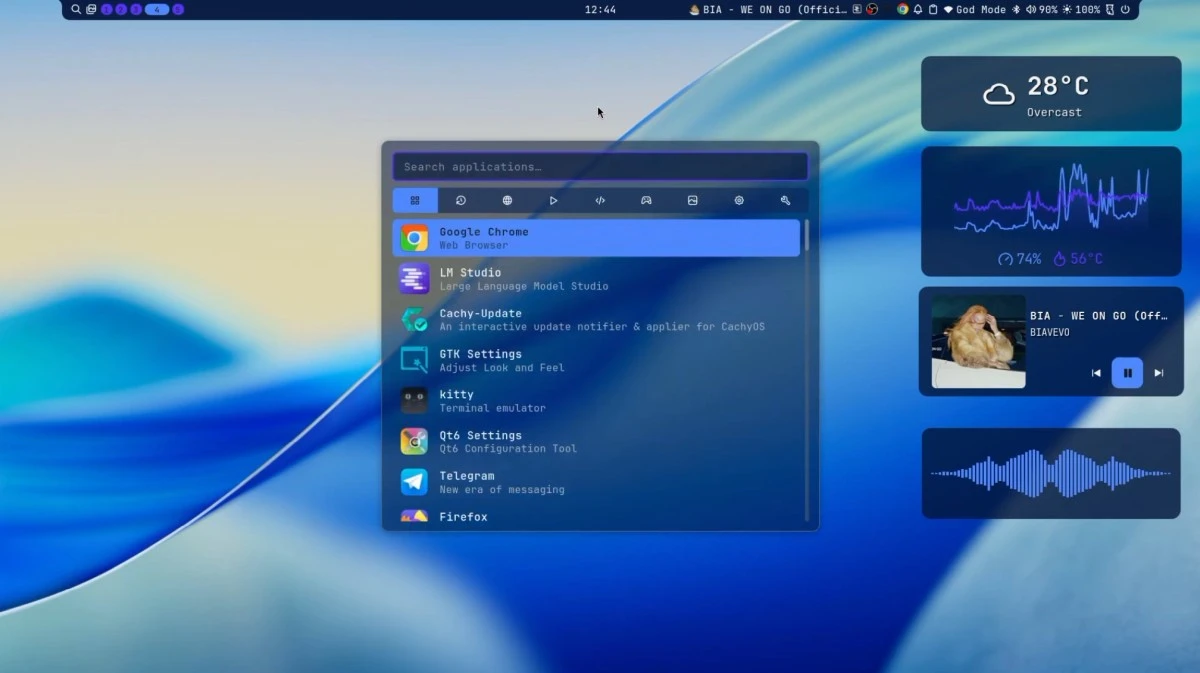This screenshot has width=1200, height=673.
Task: Select the Development code category tab
Action: (x=600, y=200)
